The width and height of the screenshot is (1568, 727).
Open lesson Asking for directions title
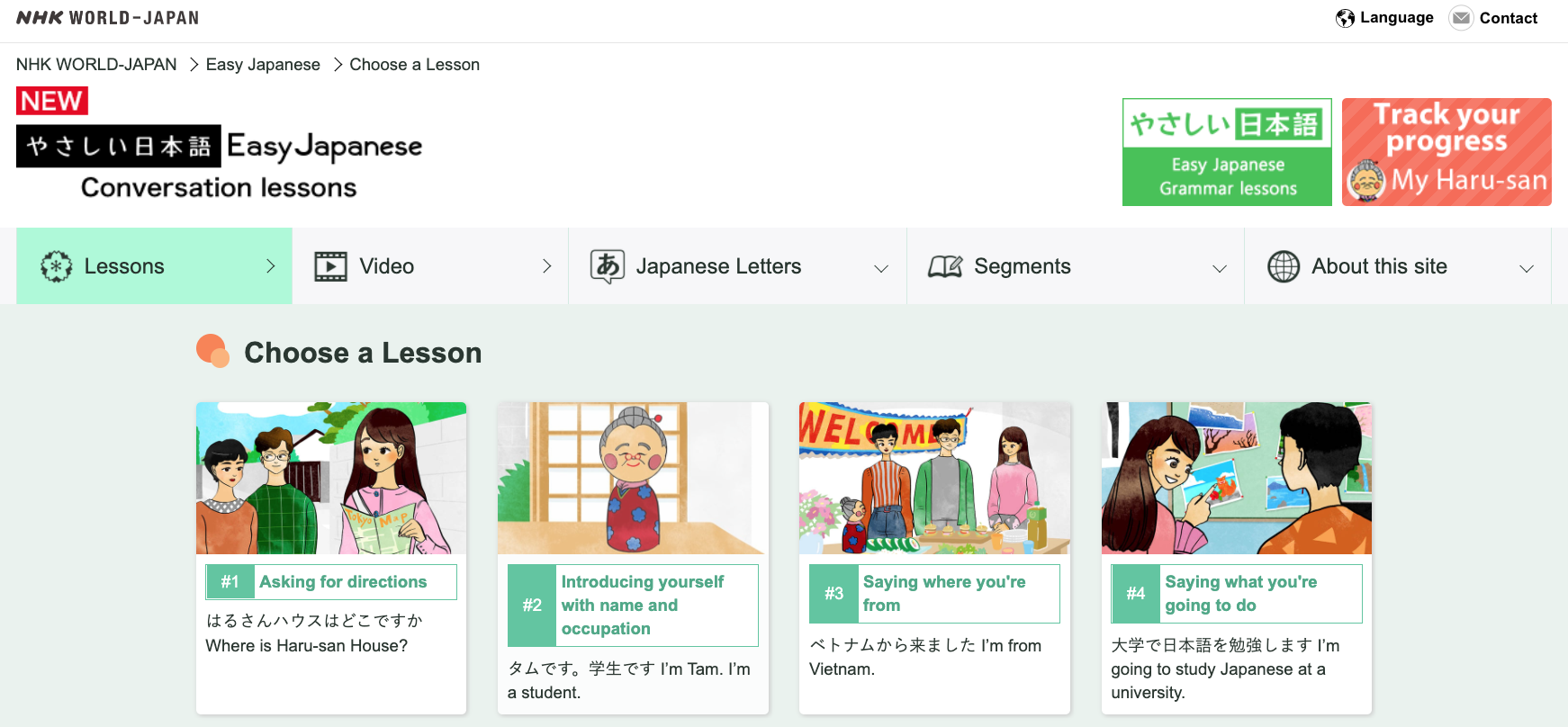coord(343,582)
